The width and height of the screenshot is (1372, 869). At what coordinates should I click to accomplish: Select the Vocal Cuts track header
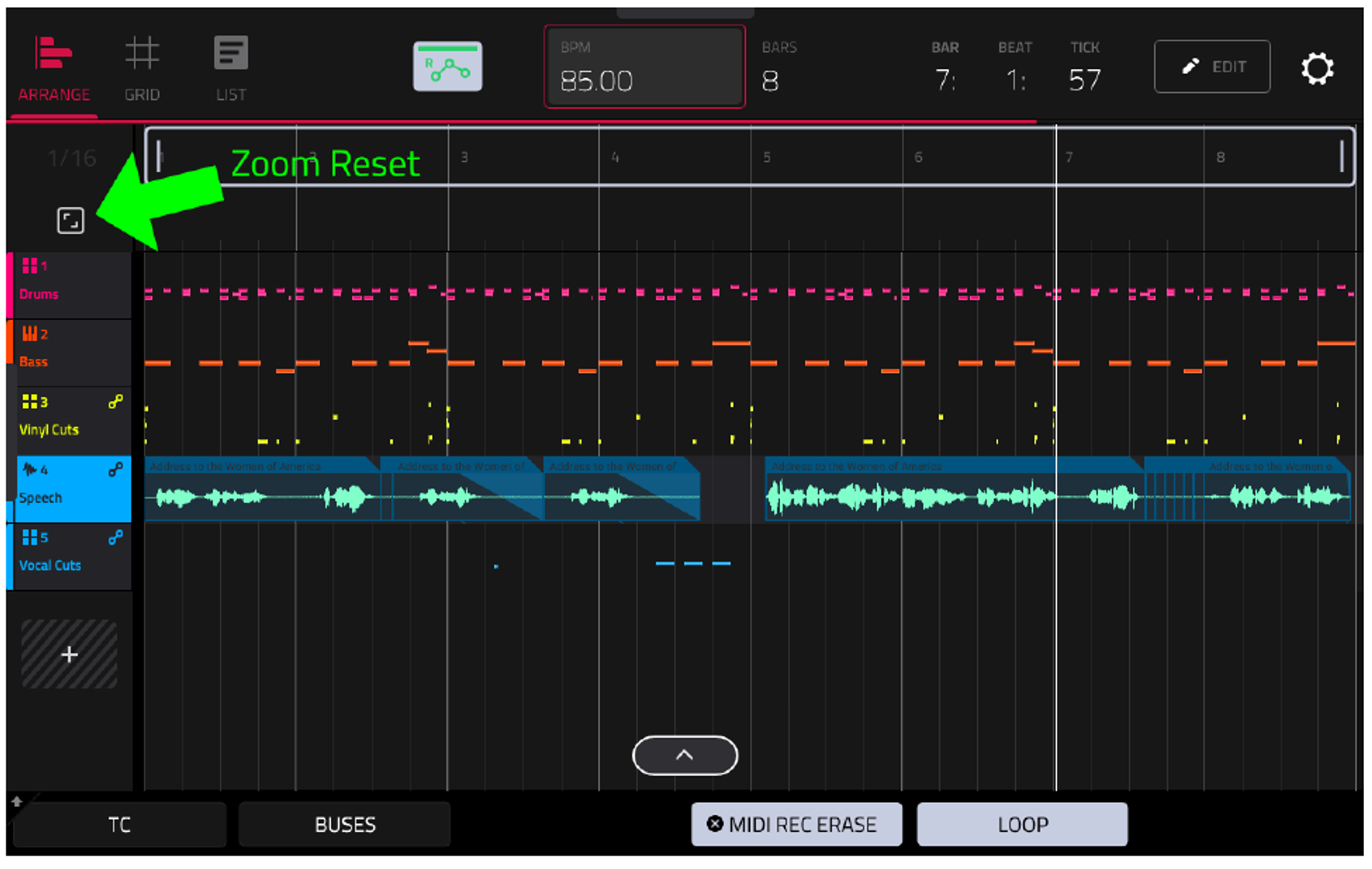pyautogui.click(x=69, y=557)
